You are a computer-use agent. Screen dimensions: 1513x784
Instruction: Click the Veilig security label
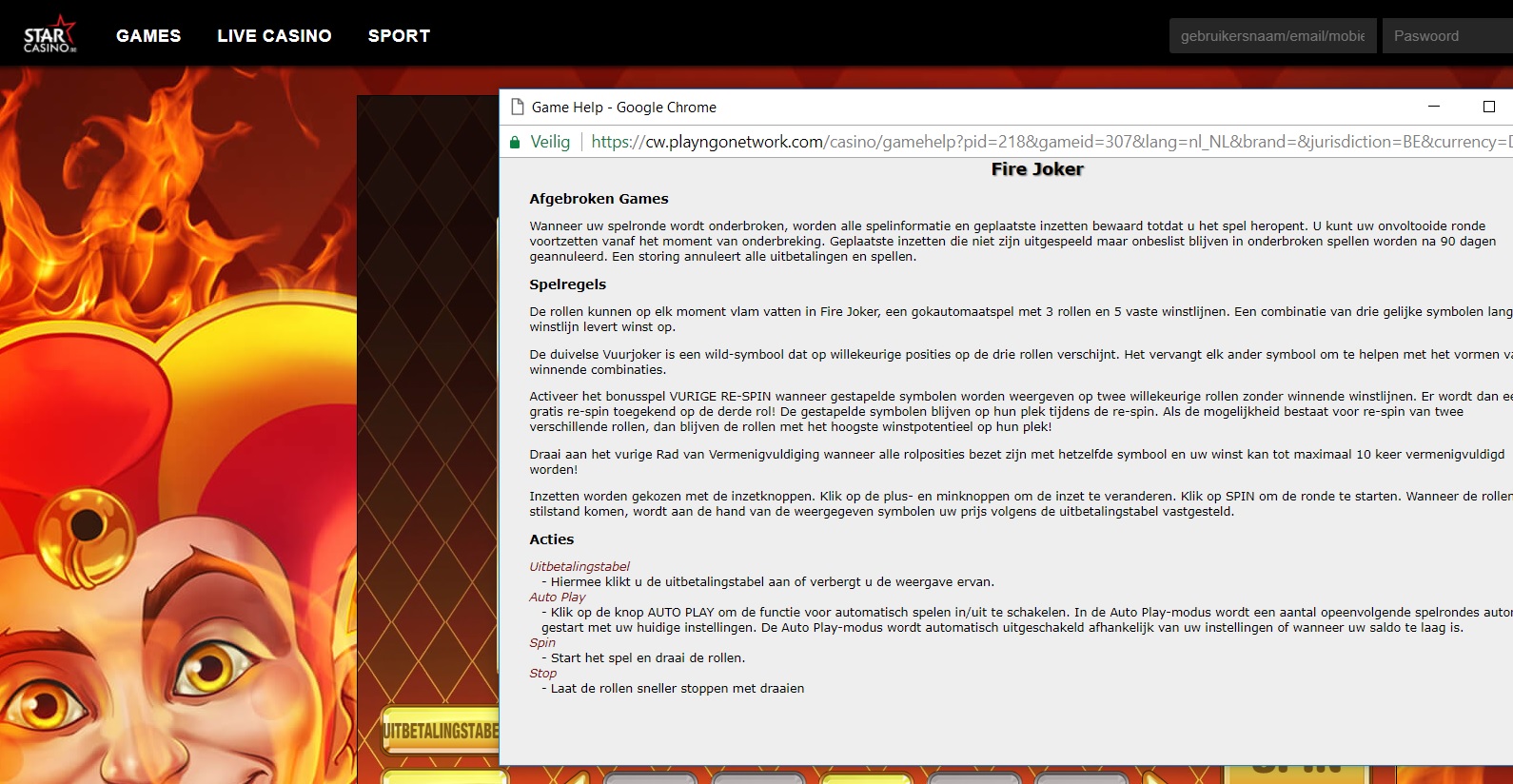(x=550, y=142)
